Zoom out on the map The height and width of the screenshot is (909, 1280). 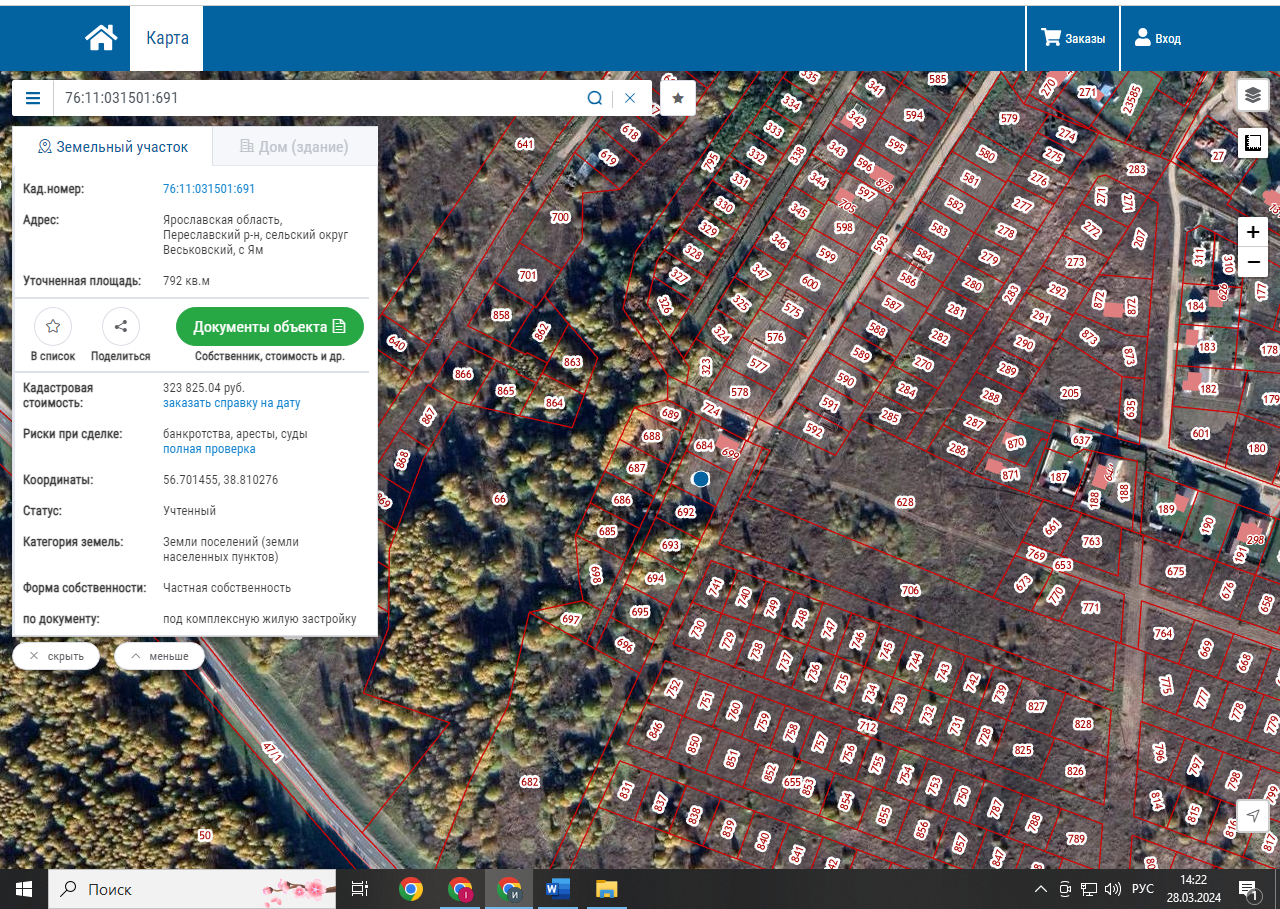1253,263
